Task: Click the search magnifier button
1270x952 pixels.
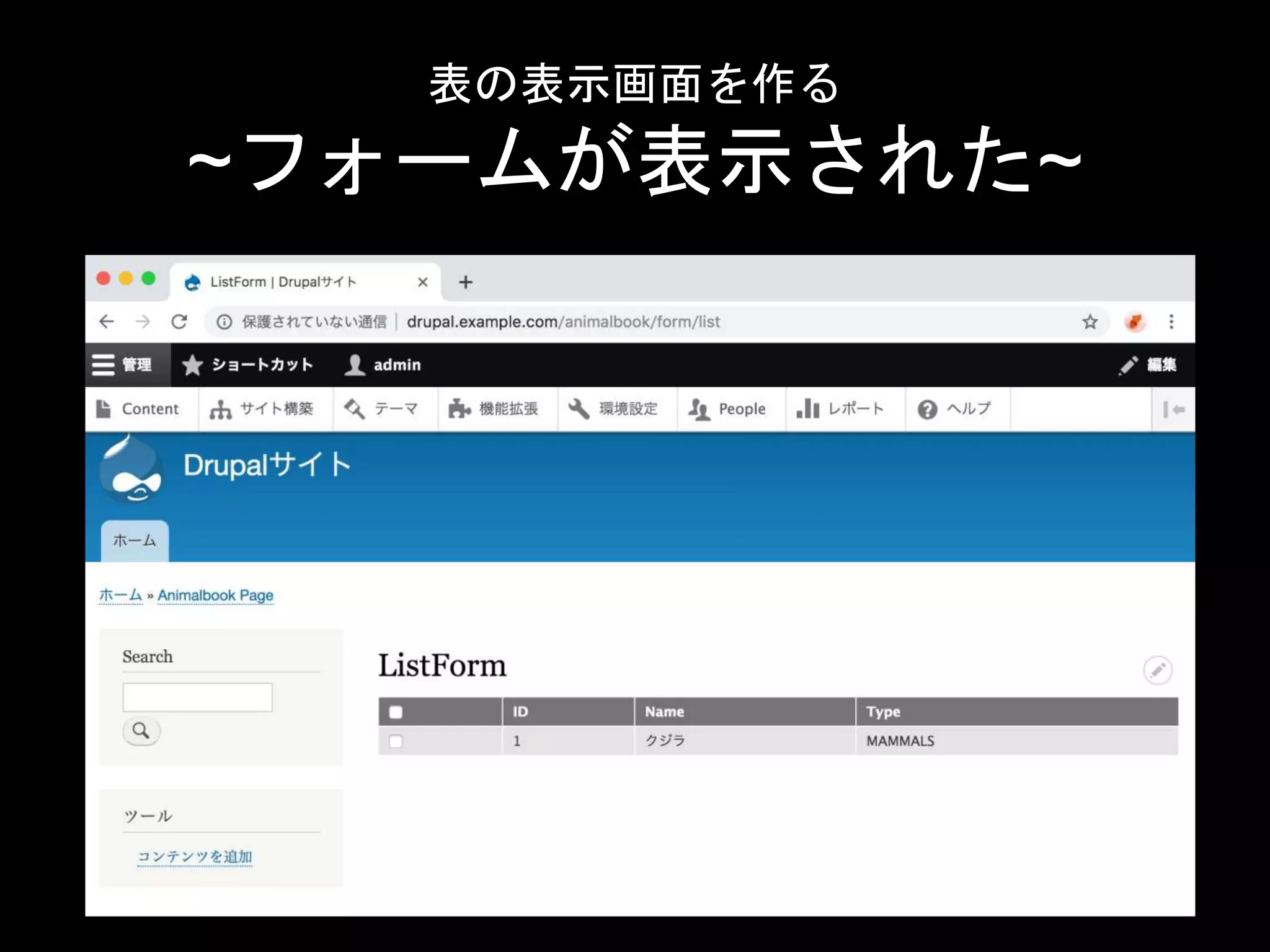Action: pos(141,731)
